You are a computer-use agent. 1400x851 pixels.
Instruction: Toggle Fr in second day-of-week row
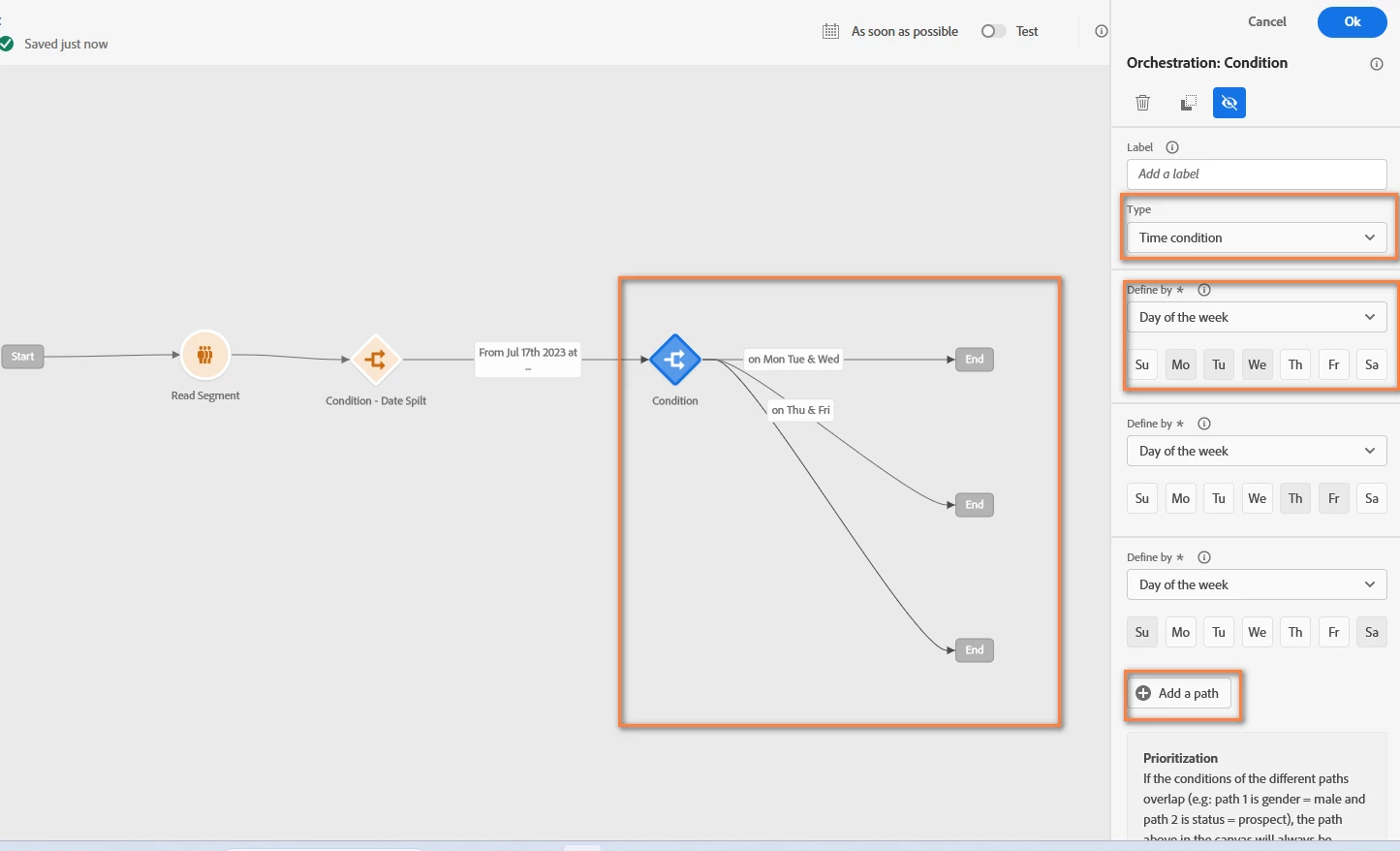pyautogui.click(x=1334, y=498)
